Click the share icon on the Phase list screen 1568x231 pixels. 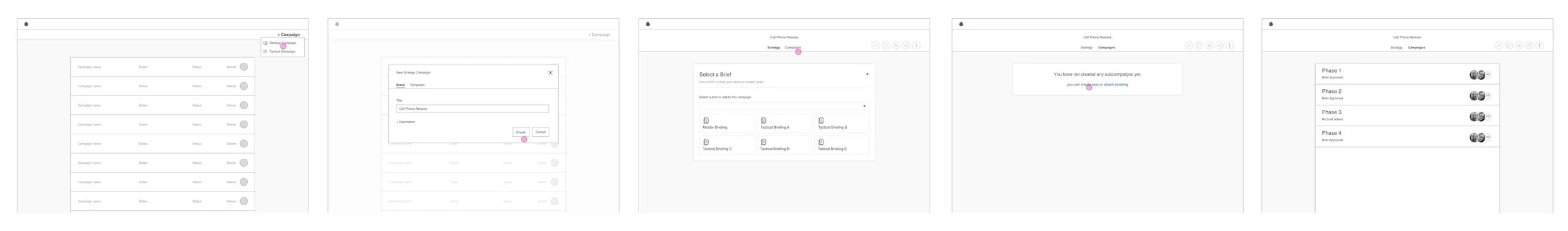pos(1529,46)
